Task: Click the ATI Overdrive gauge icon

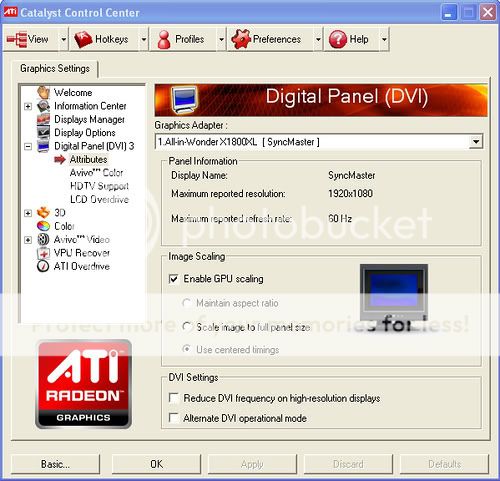Action: [43, 266]
